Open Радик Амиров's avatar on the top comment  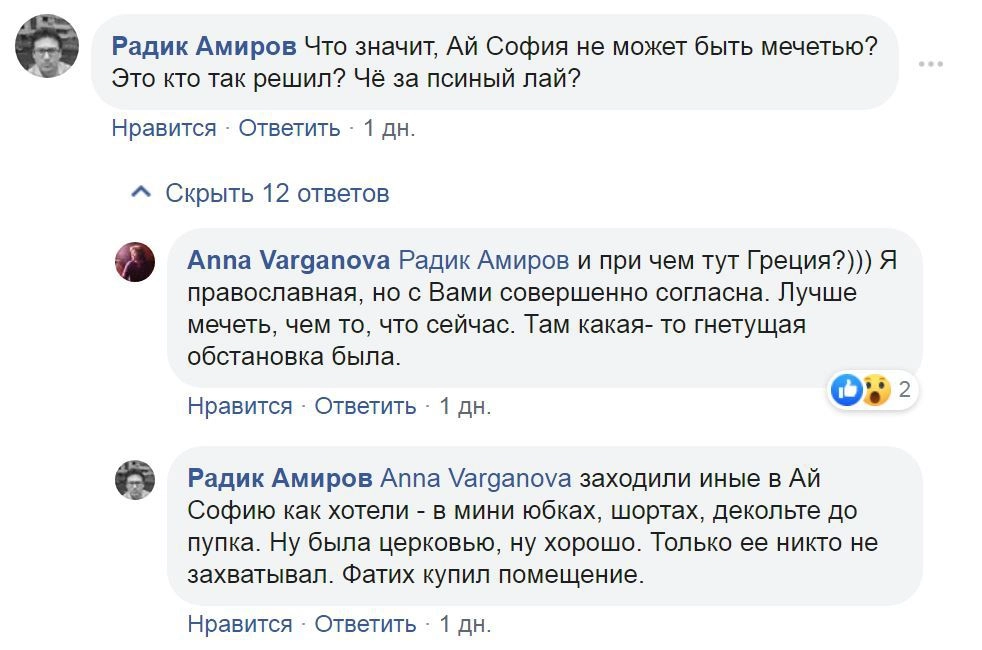47,46
